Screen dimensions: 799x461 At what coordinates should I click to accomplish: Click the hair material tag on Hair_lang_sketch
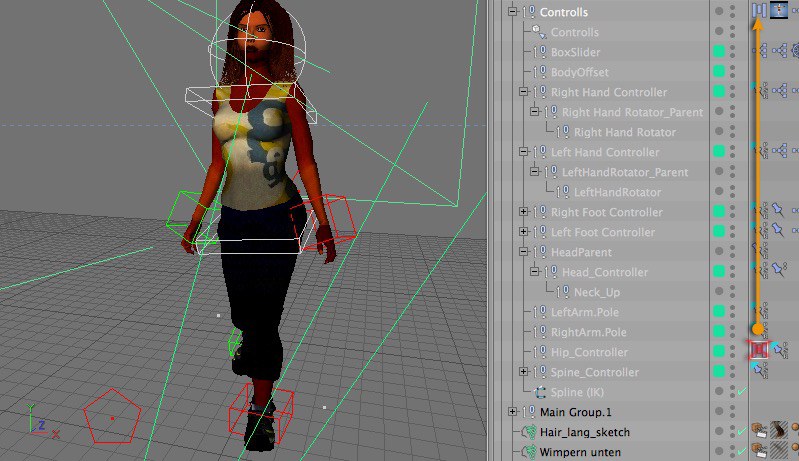(x=778, y=432)
